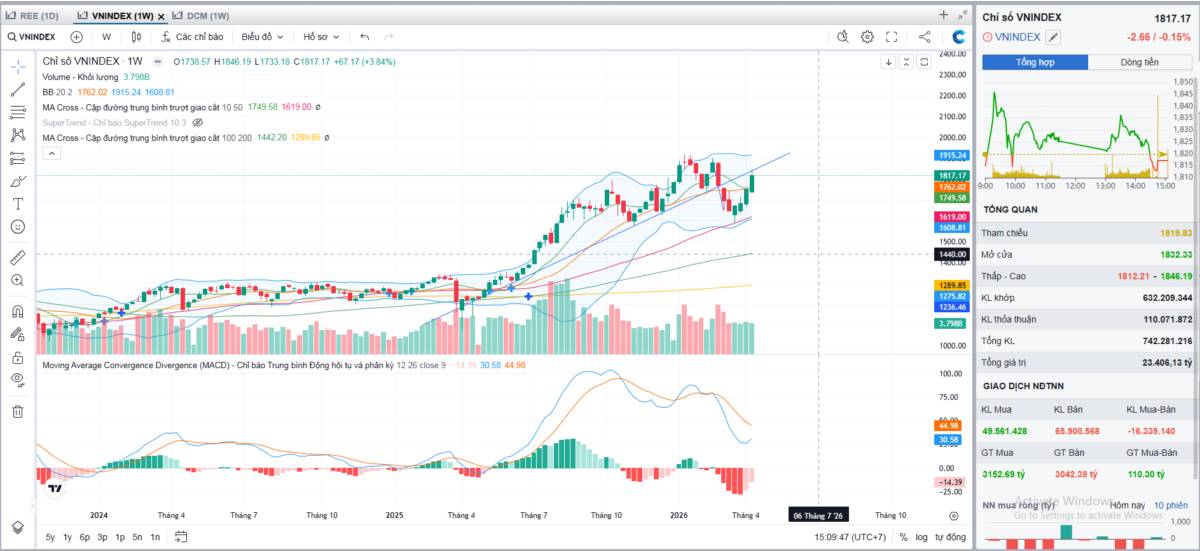This screenshot has width=1200, height=551.
Task: Open the candlestick chart type selector
Action: (137, 37)
